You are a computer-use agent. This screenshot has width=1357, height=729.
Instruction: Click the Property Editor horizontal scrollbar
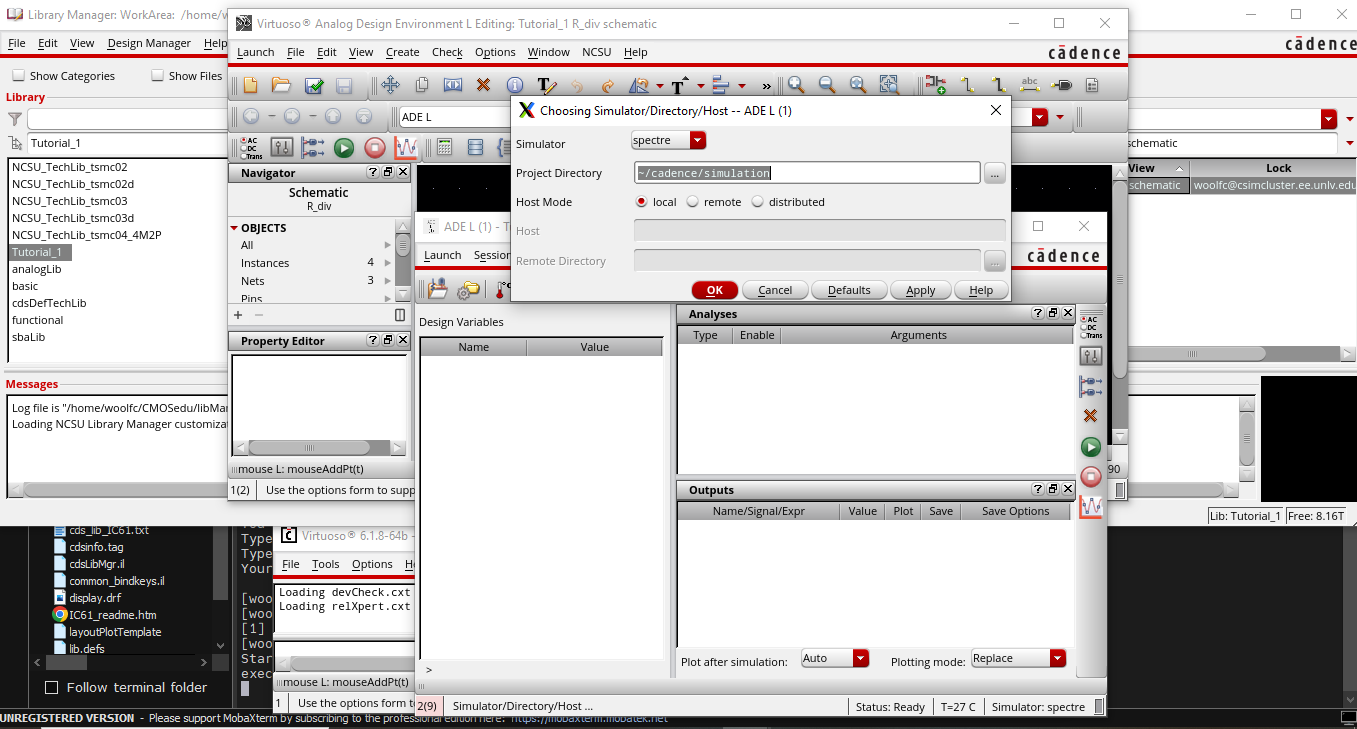pos(319,448)
